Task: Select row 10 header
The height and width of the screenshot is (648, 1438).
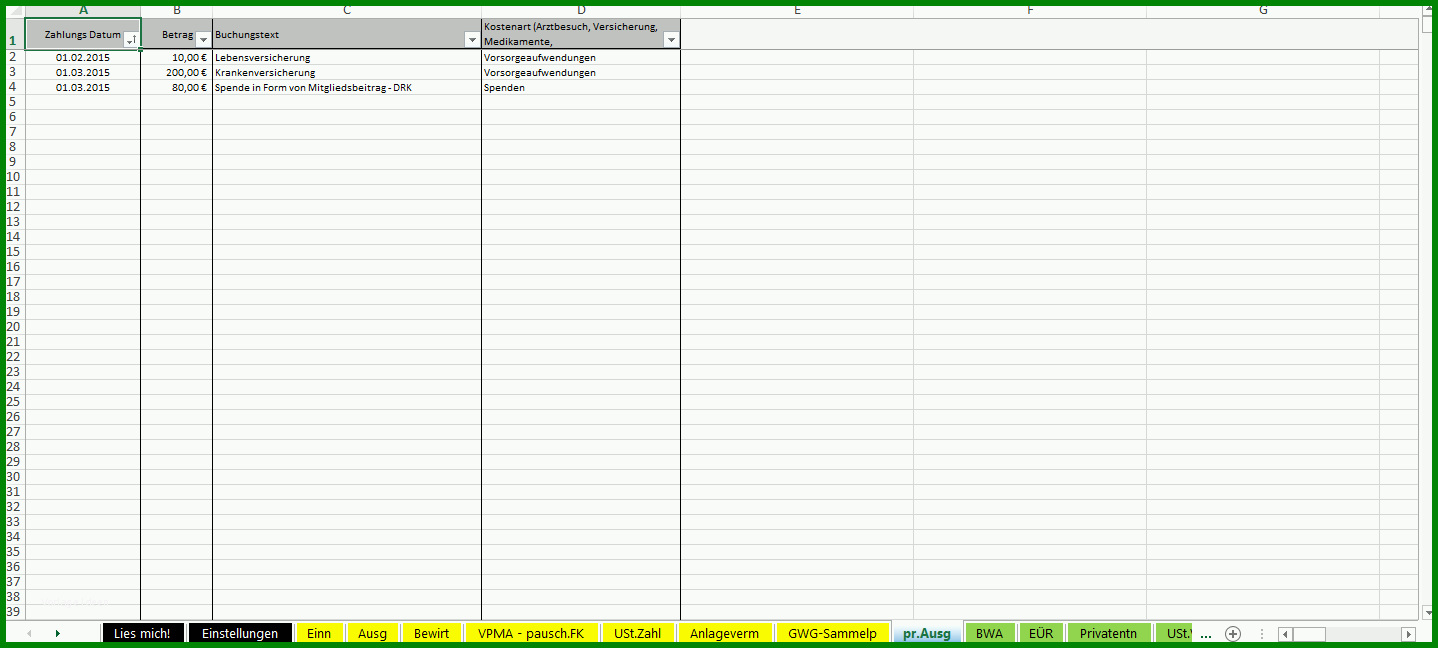Action: pos(14,177)
